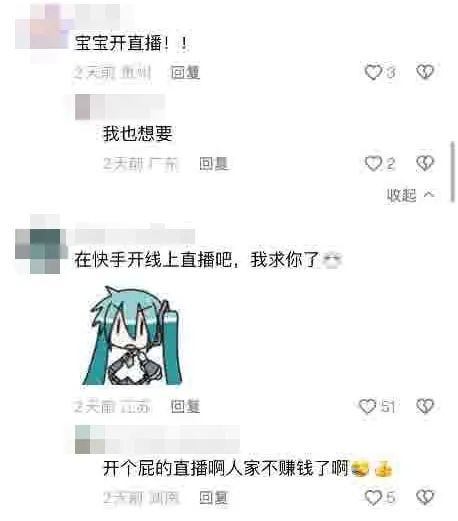Like the 快手 livestream comment with 51 likes
Image resolution: width=458 pixels, height=521 pixels.
[367, 406]
